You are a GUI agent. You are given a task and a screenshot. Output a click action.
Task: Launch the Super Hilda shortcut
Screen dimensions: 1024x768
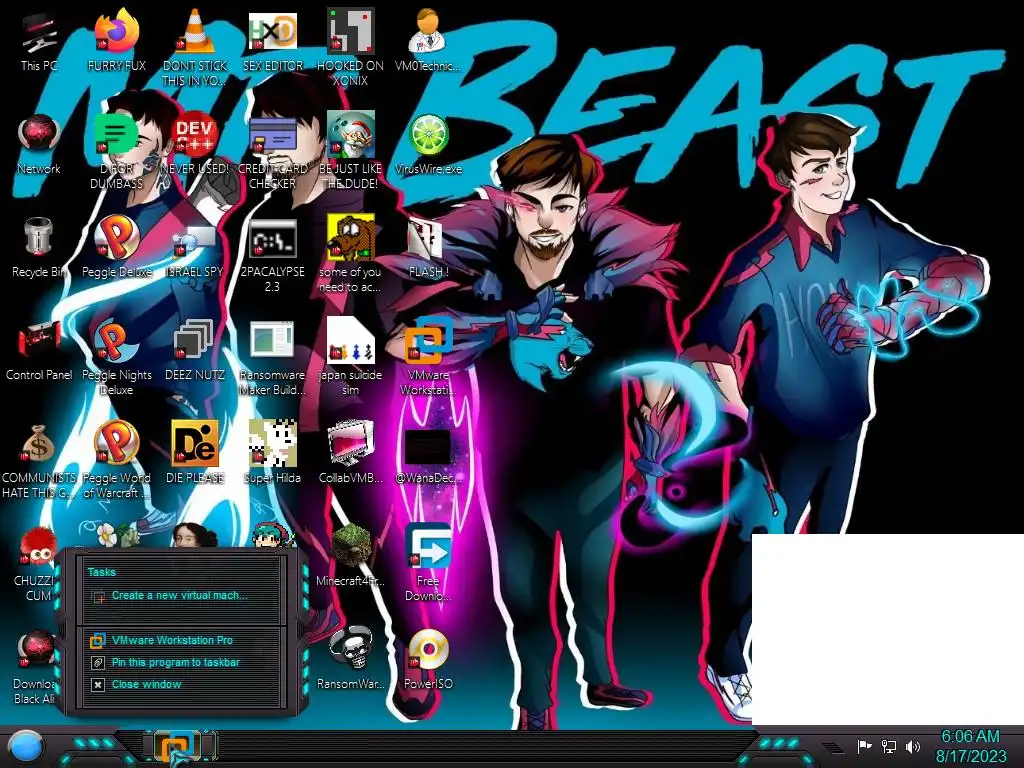[x=272, y=453]
